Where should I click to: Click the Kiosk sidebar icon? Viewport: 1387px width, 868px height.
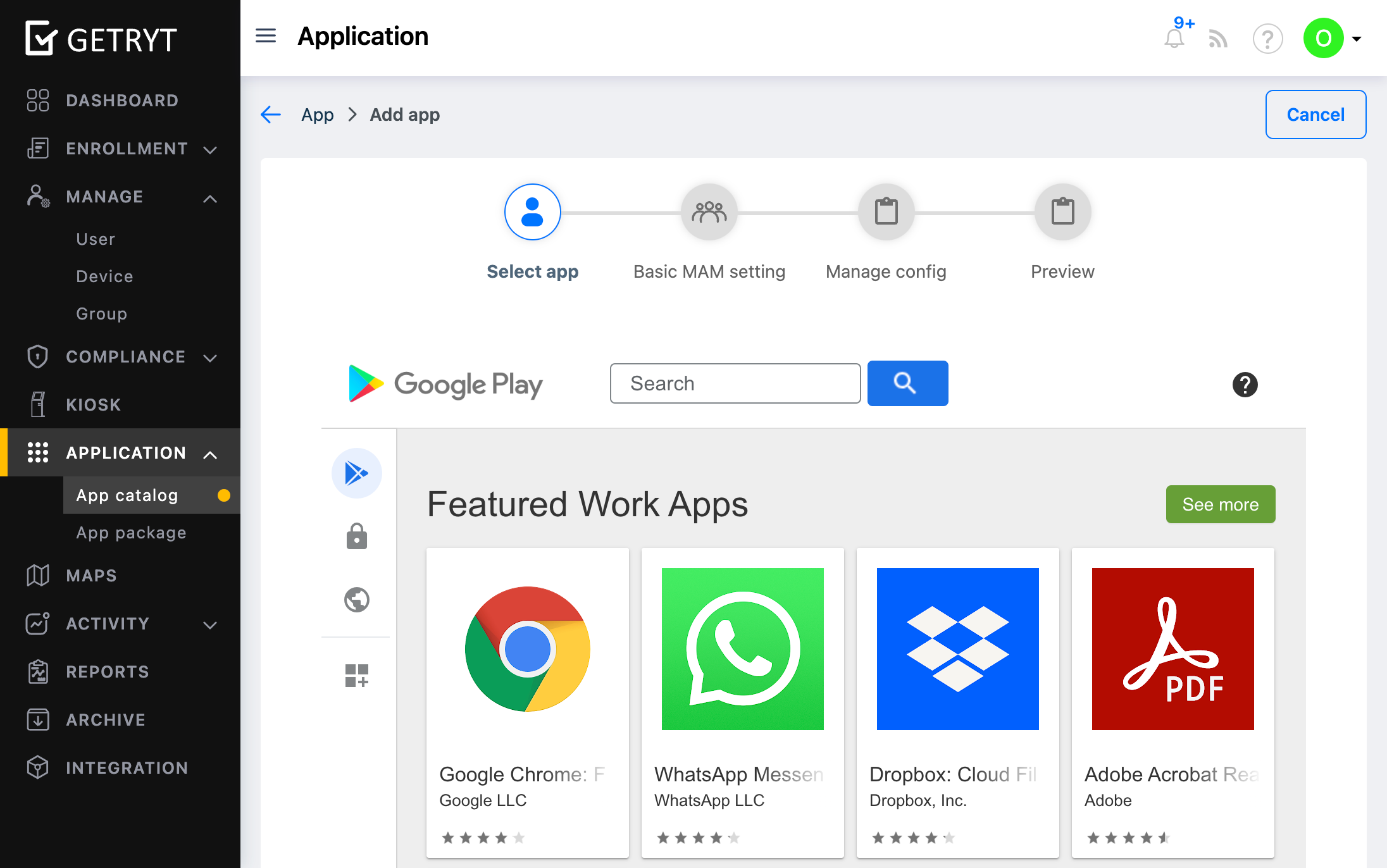(38, 404)
